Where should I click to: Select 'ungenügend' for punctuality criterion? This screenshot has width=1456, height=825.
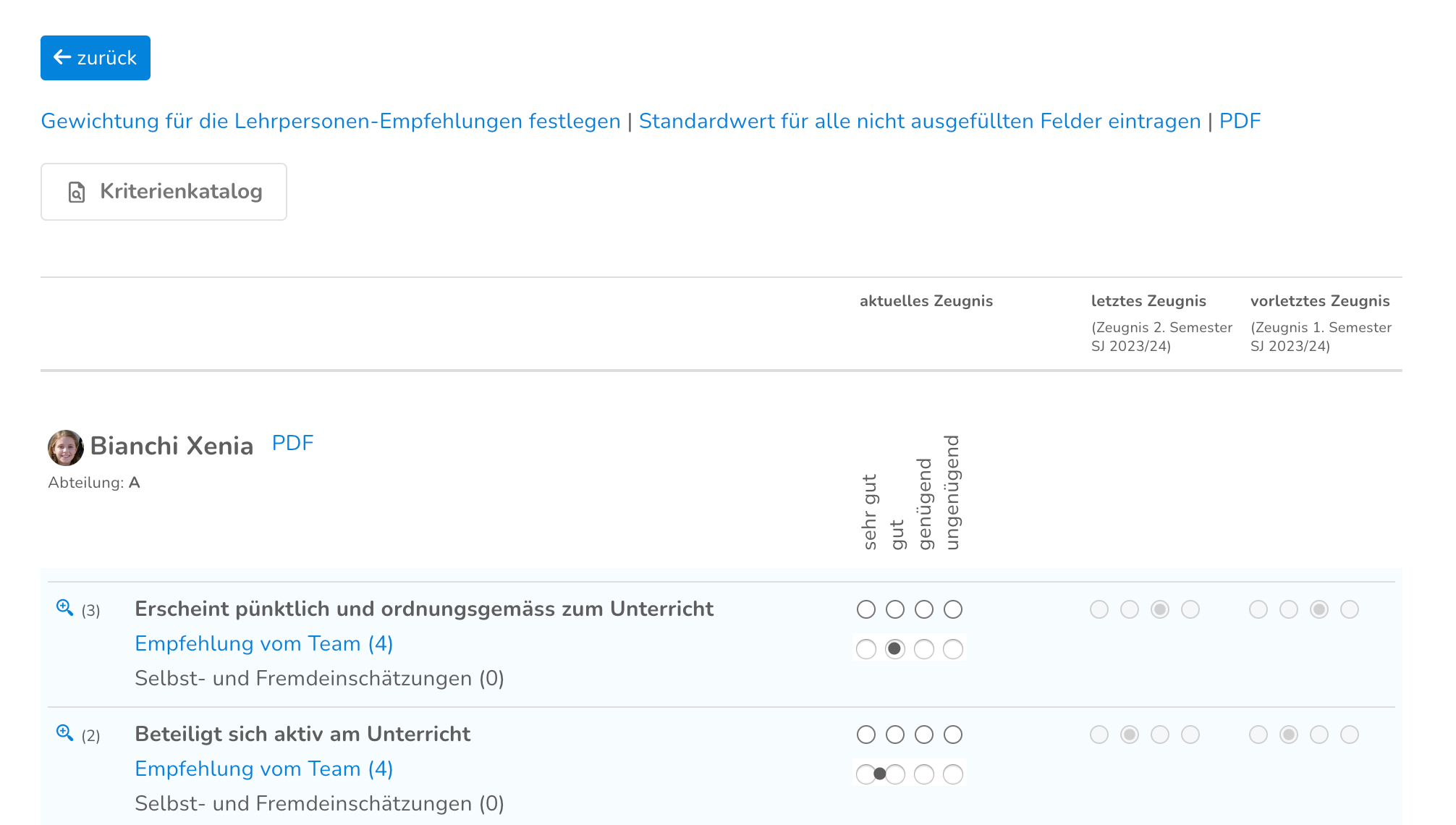coord(952,609)
